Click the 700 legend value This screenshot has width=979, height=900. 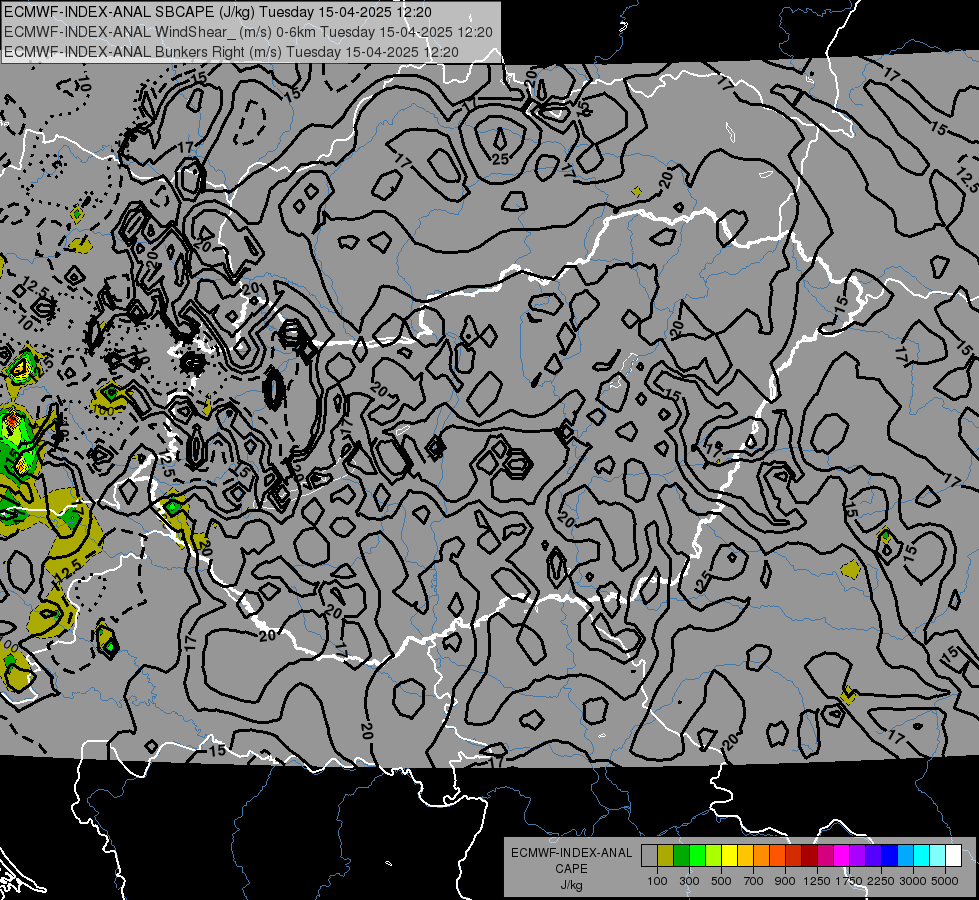point(754,881)
